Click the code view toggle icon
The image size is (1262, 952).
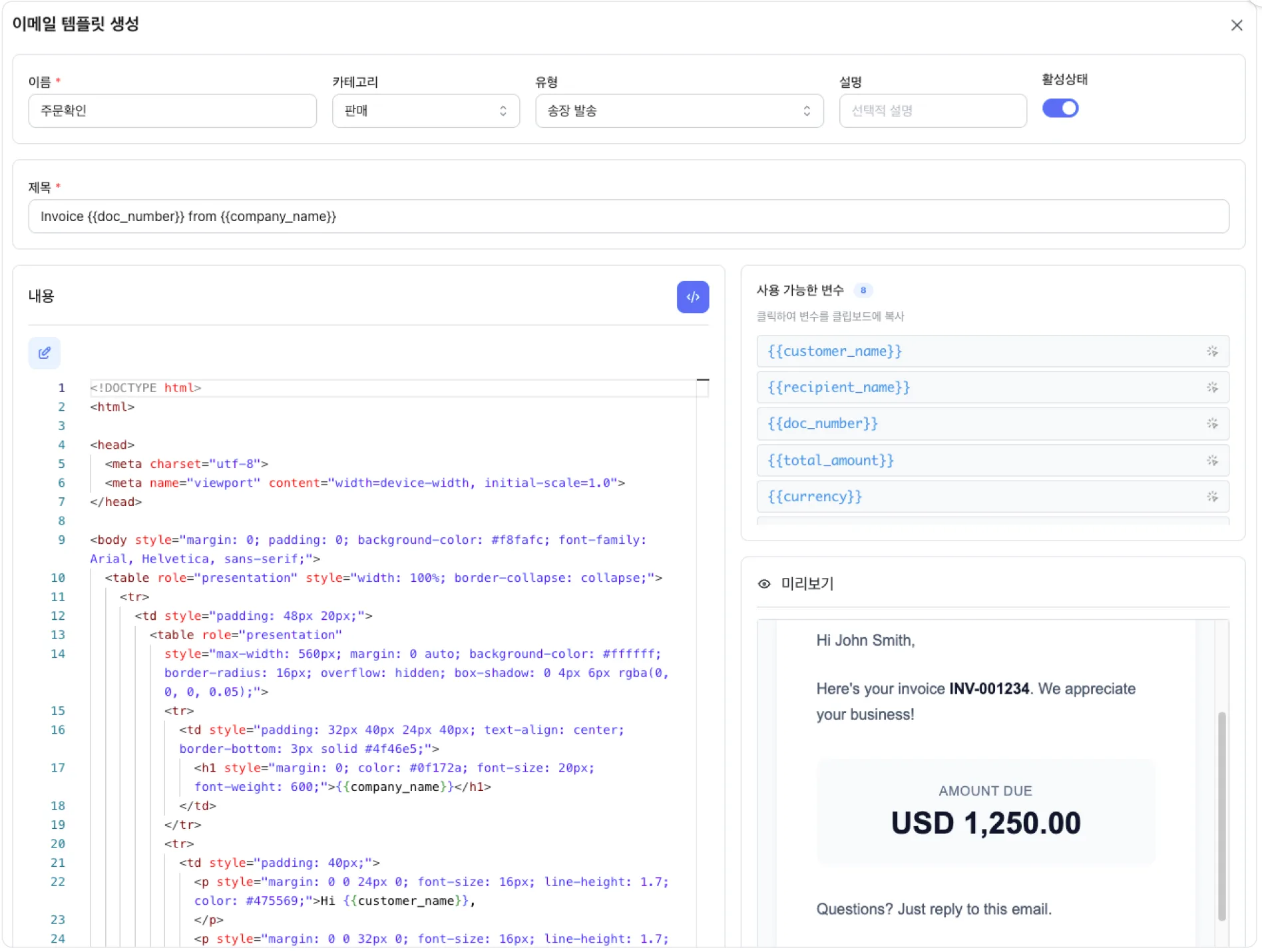point(692,297)
